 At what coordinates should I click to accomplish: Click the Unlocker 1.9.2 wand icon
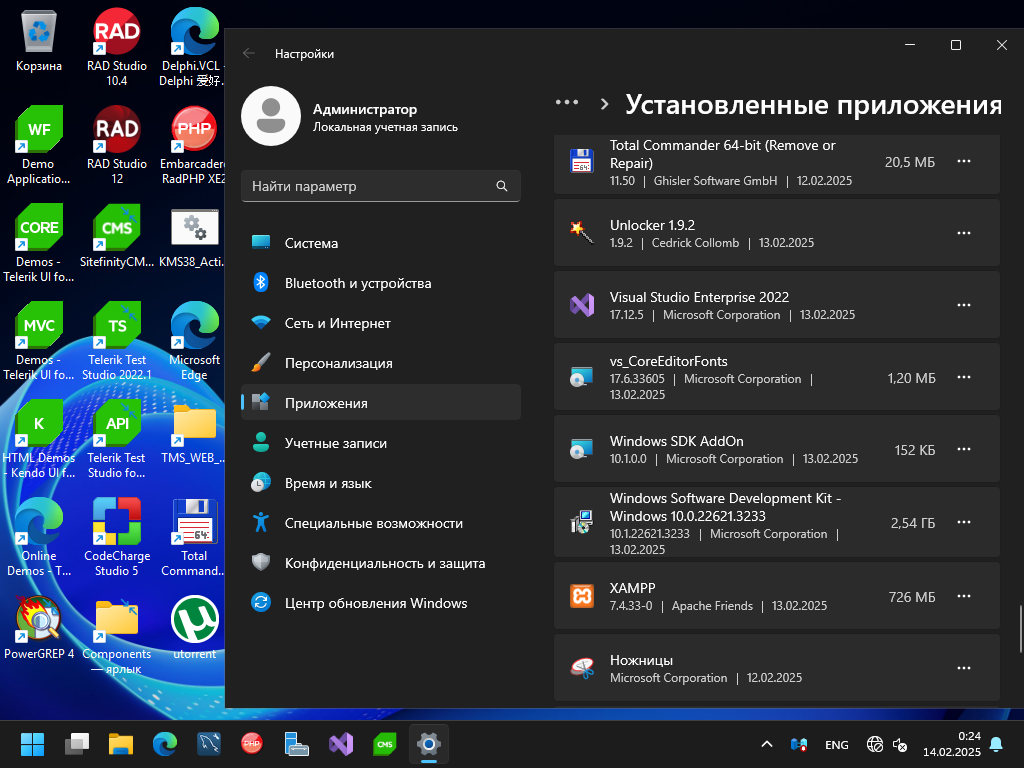pyautogui.click(x=582, y=232)
